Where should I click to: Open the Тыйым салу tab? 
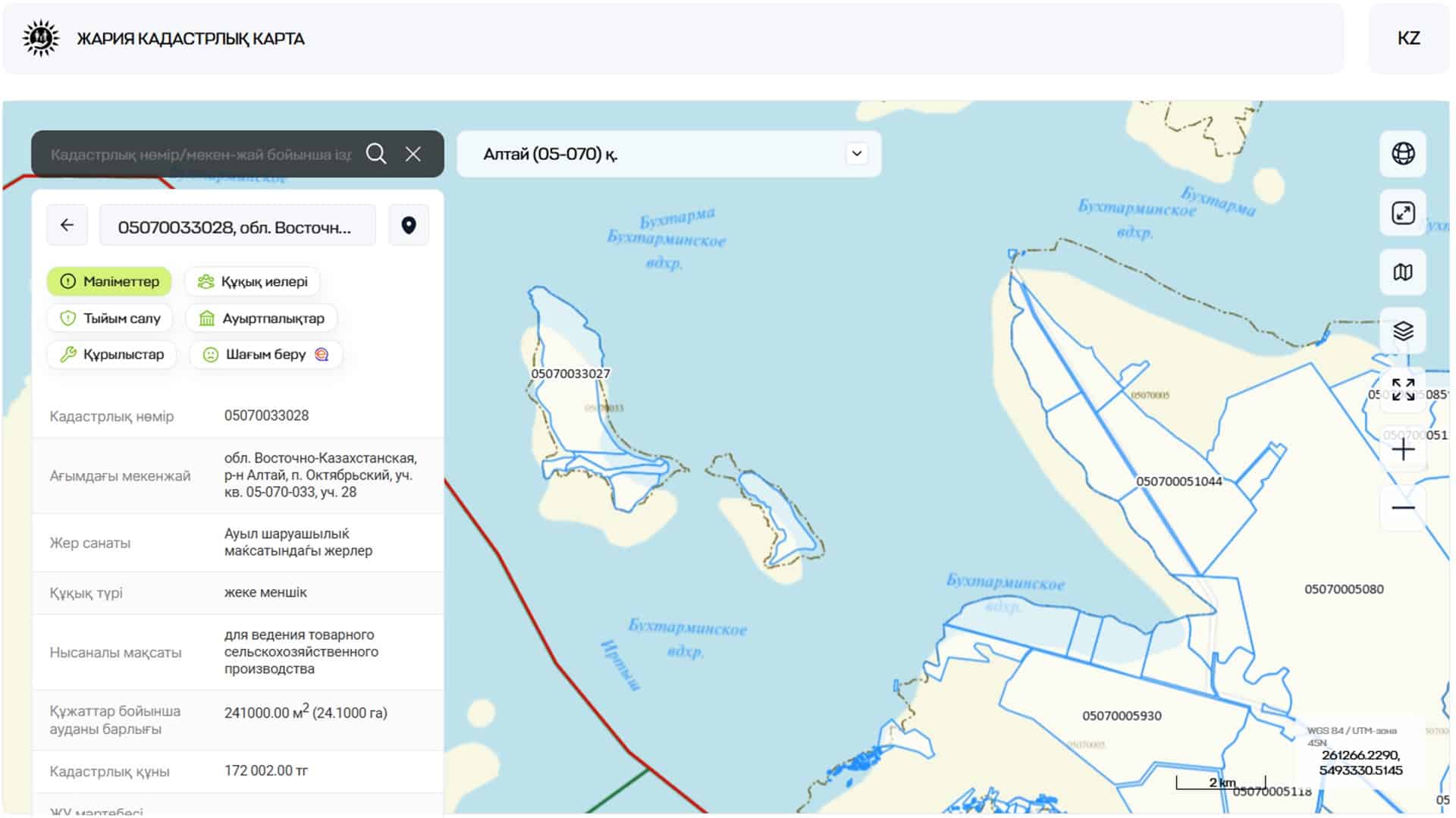coord(110,318)
